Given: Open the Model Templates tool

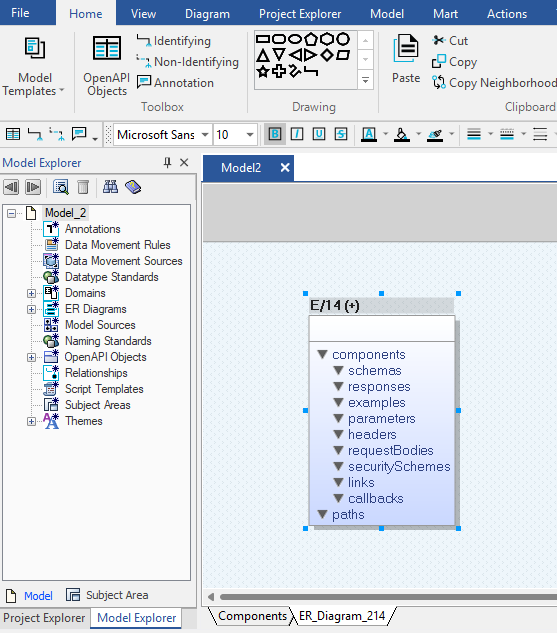Looking at the screenshot, I should 34,67.
